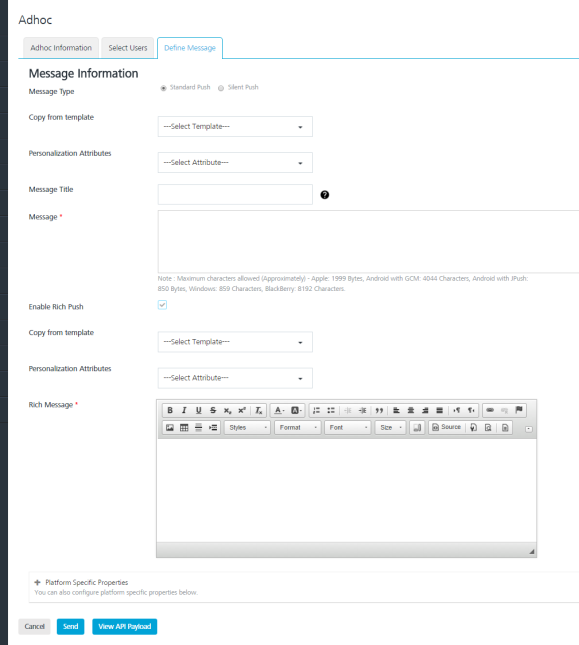This screenshot has height=645, width=579.
Task: Insert an image into Rich Message
Action: click(x=170, y=428)
